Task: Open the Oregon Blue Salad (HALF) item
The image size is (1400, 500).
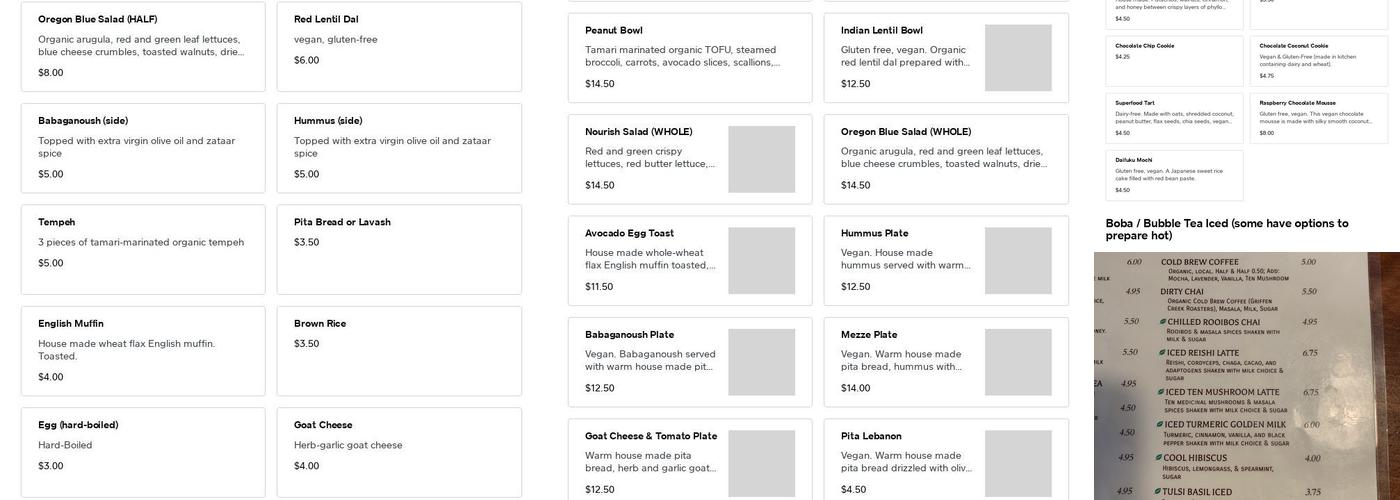Action: pyautogui.click(x=143, y=46)
